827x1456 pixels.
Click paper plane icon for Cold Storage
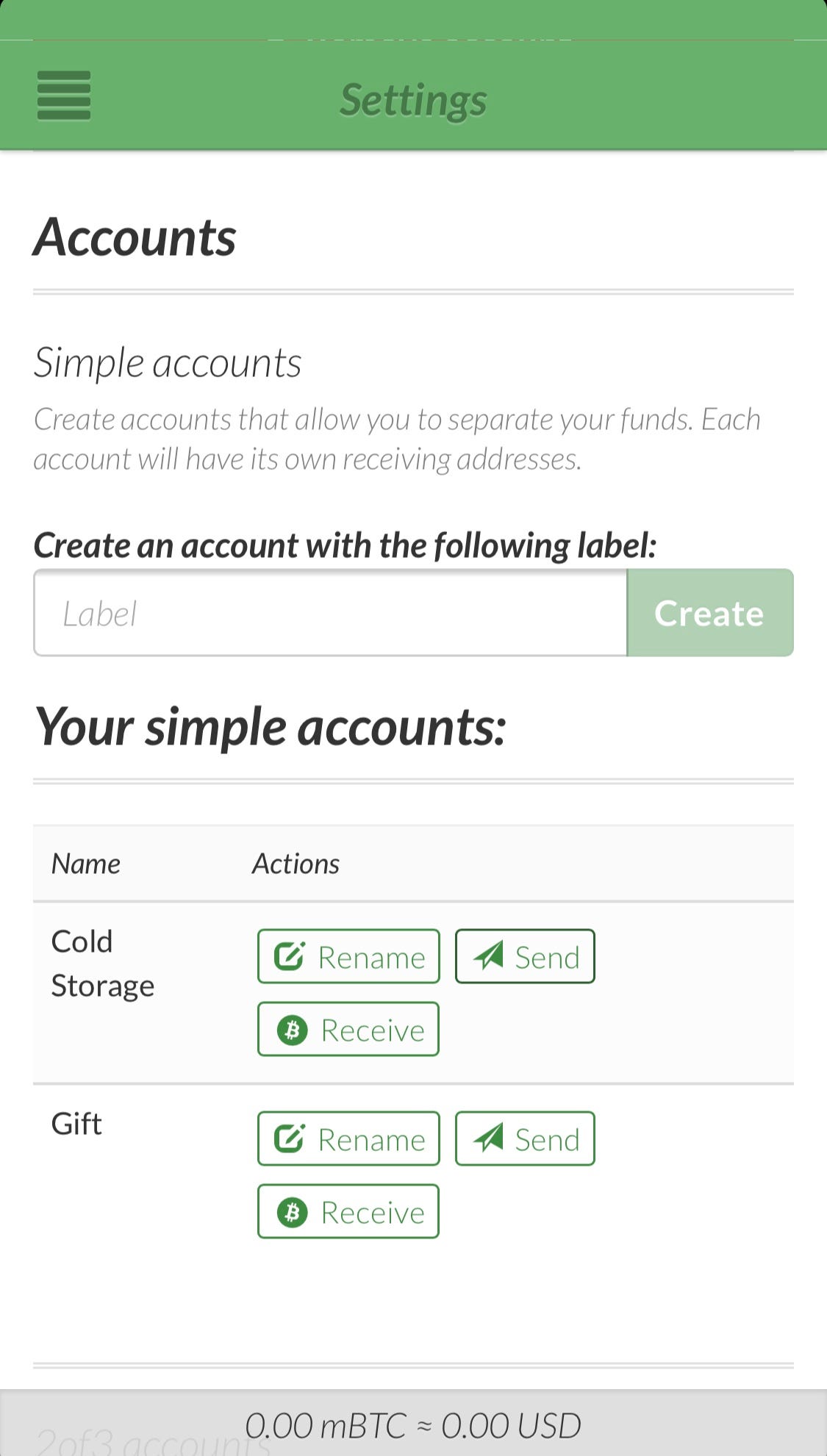488,955
